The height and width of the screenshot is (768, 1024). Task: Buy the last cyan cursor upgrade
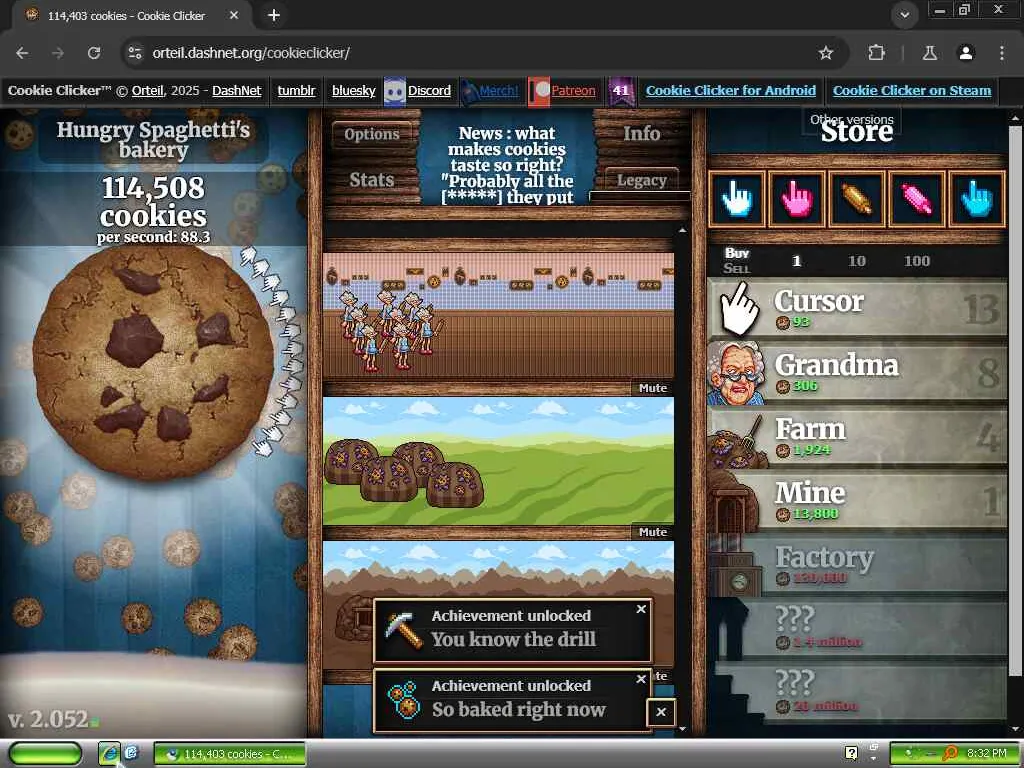977,199
